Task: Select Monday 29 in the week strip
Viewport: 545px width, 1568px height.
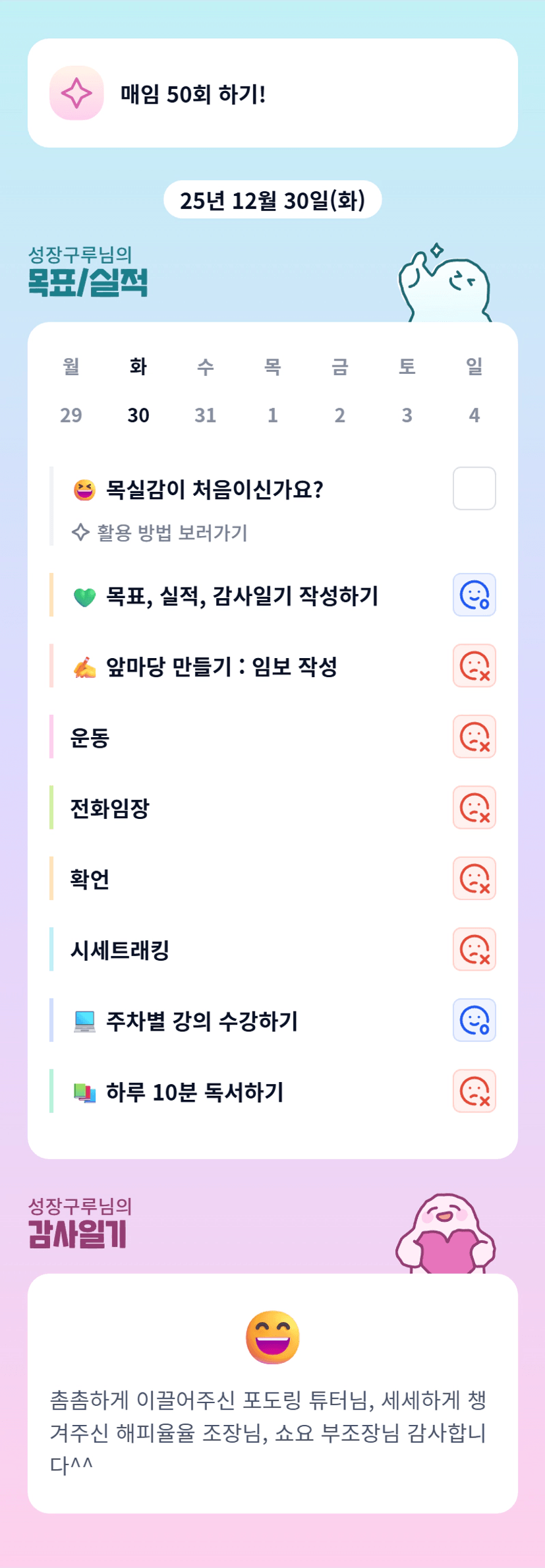Action: [x=71, y=415]
